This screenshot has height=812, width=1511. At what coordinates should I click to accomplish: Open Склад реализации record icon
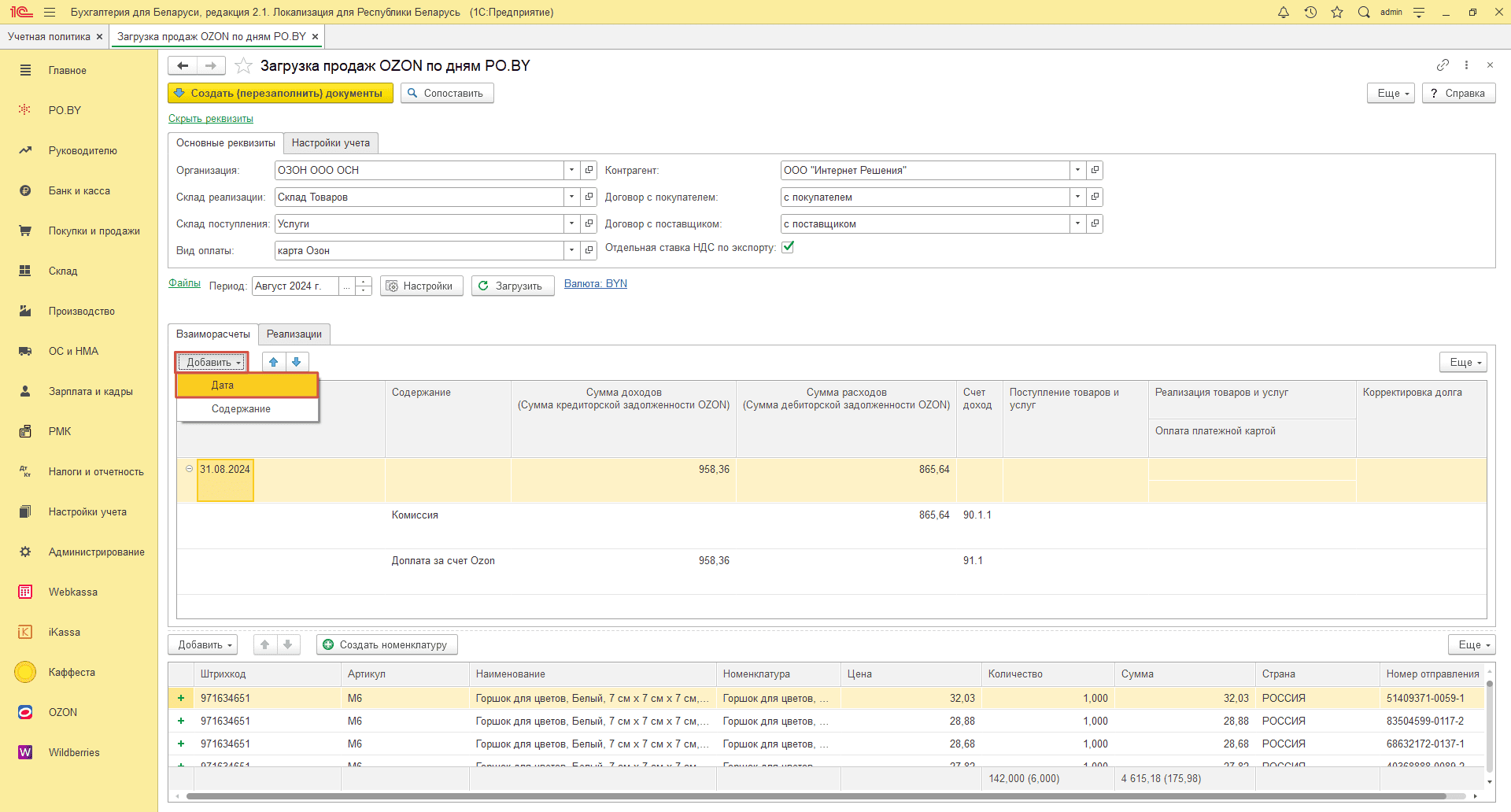pos(589,197)
